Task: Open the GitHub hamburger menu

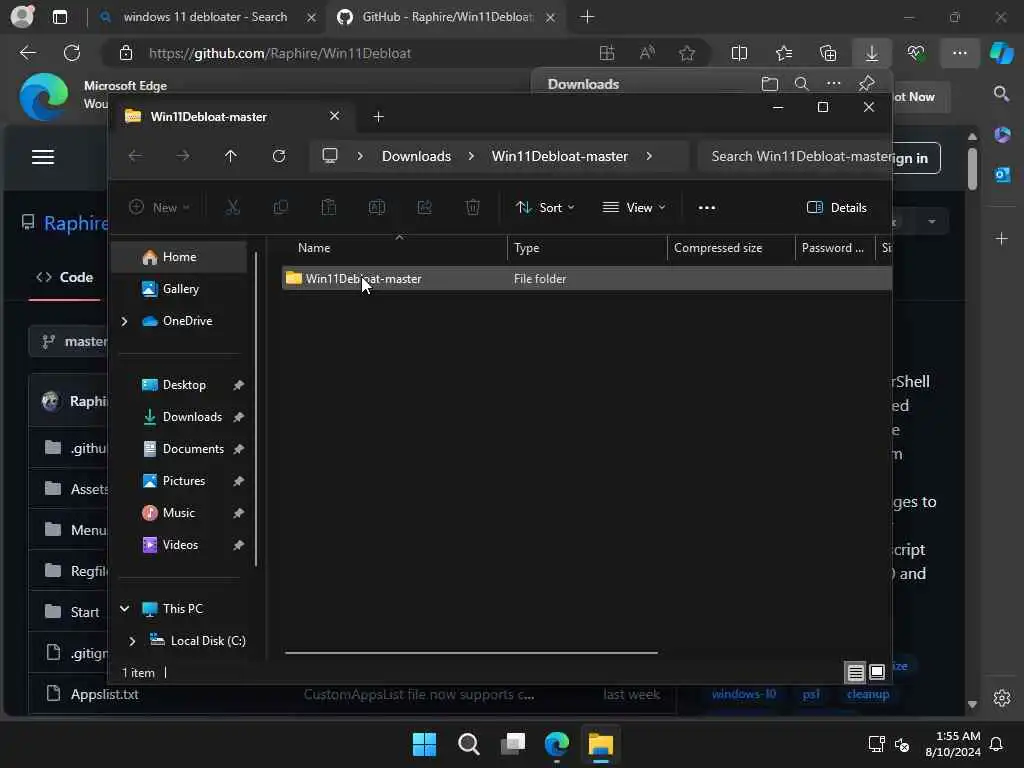Action: click(43, 157)
